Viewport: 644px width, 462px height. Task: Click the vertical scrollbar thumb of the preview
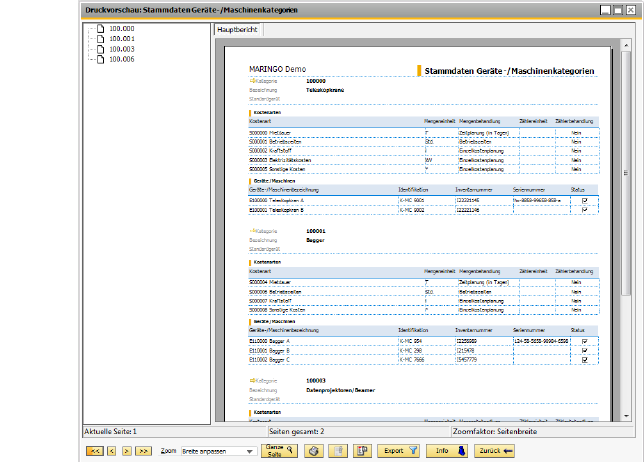point(626,173)
